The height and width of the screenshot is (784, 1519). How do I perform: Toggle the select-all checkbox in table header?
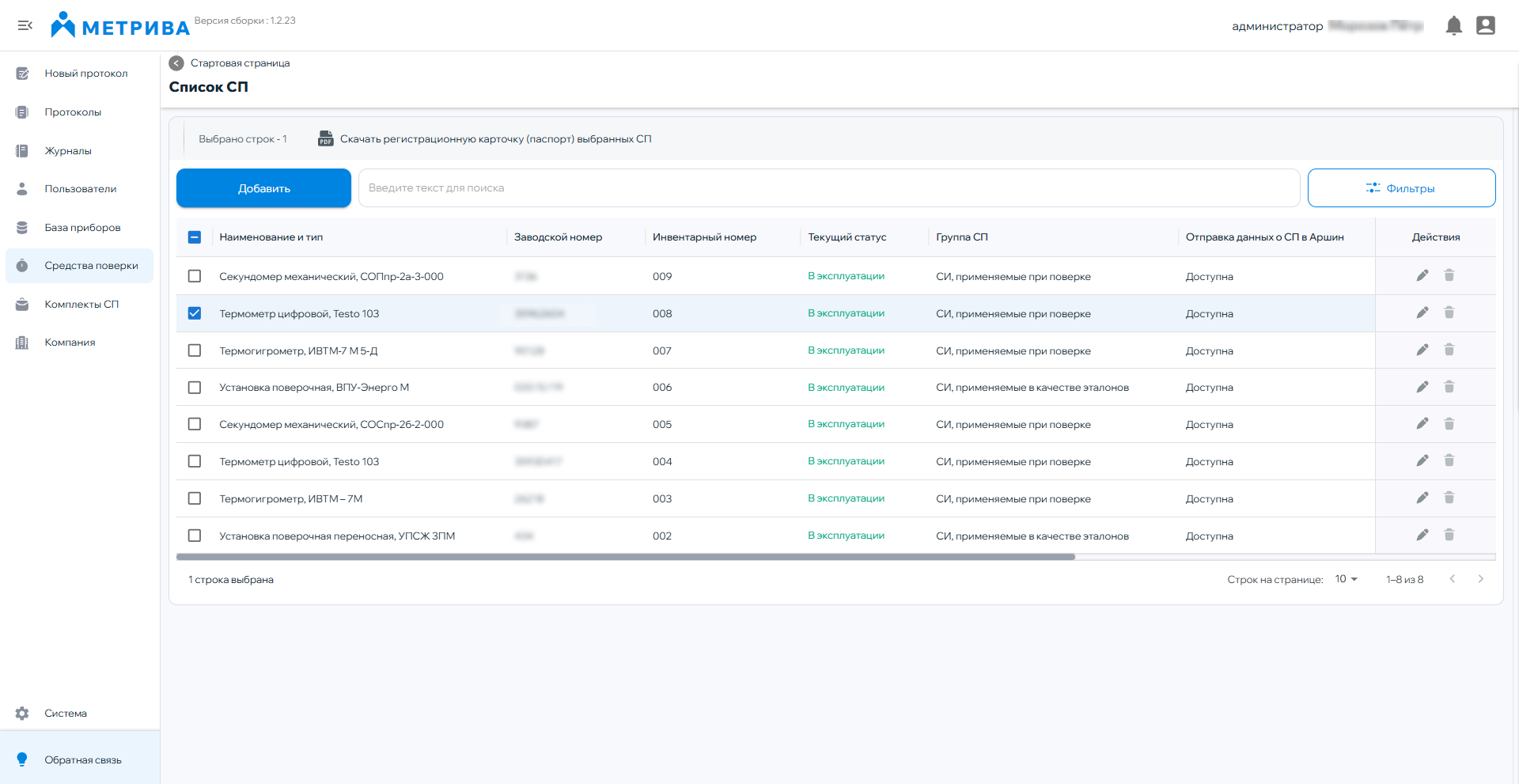coord(195,237)
